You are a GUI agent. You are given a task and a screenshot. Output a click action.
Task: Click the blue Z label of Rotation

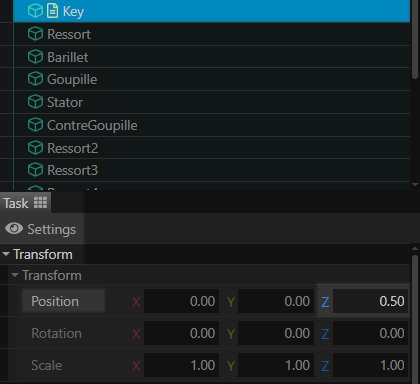(325, 334)
